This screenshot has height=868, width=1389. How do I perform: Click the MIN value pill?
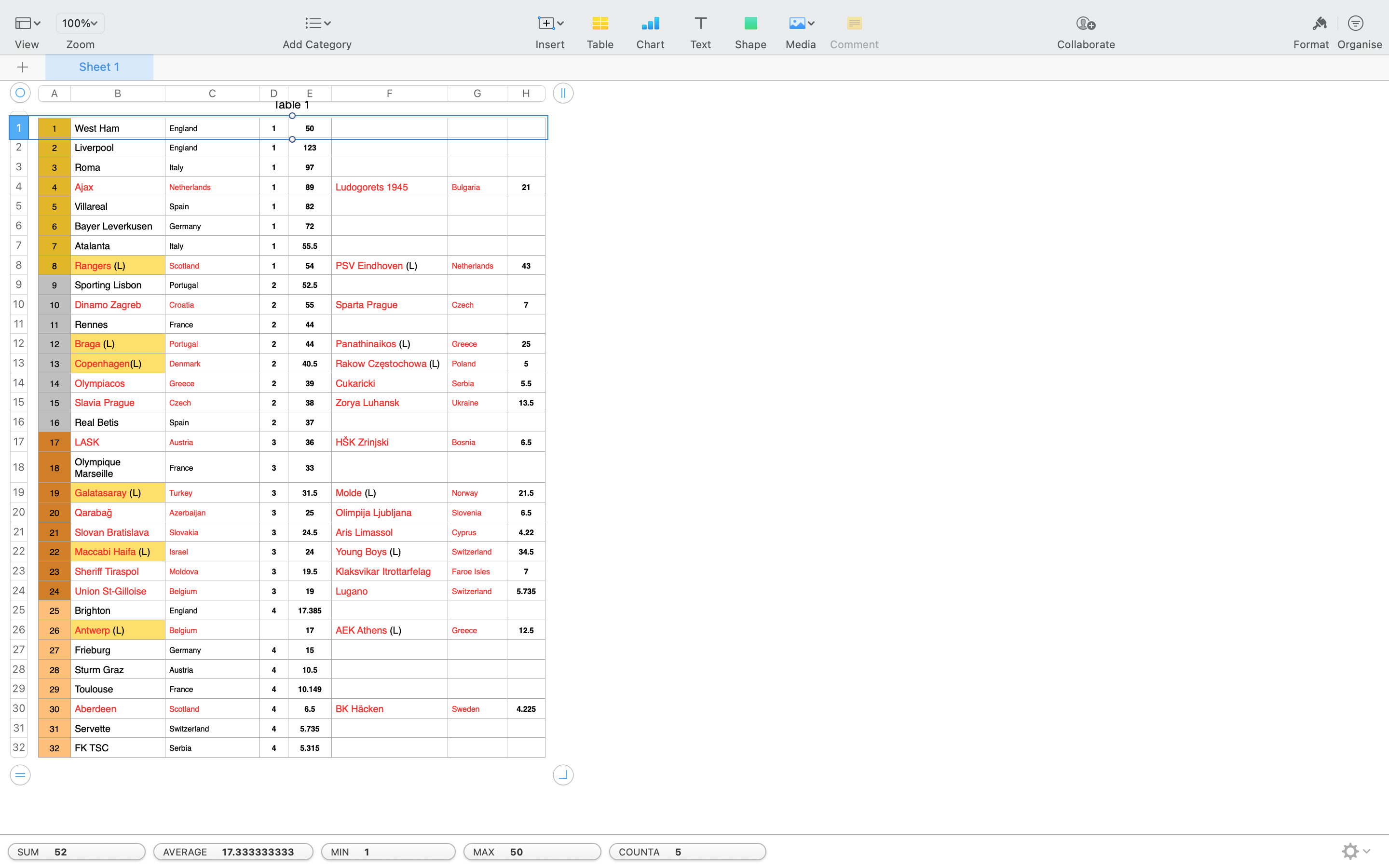pos(388,852)
